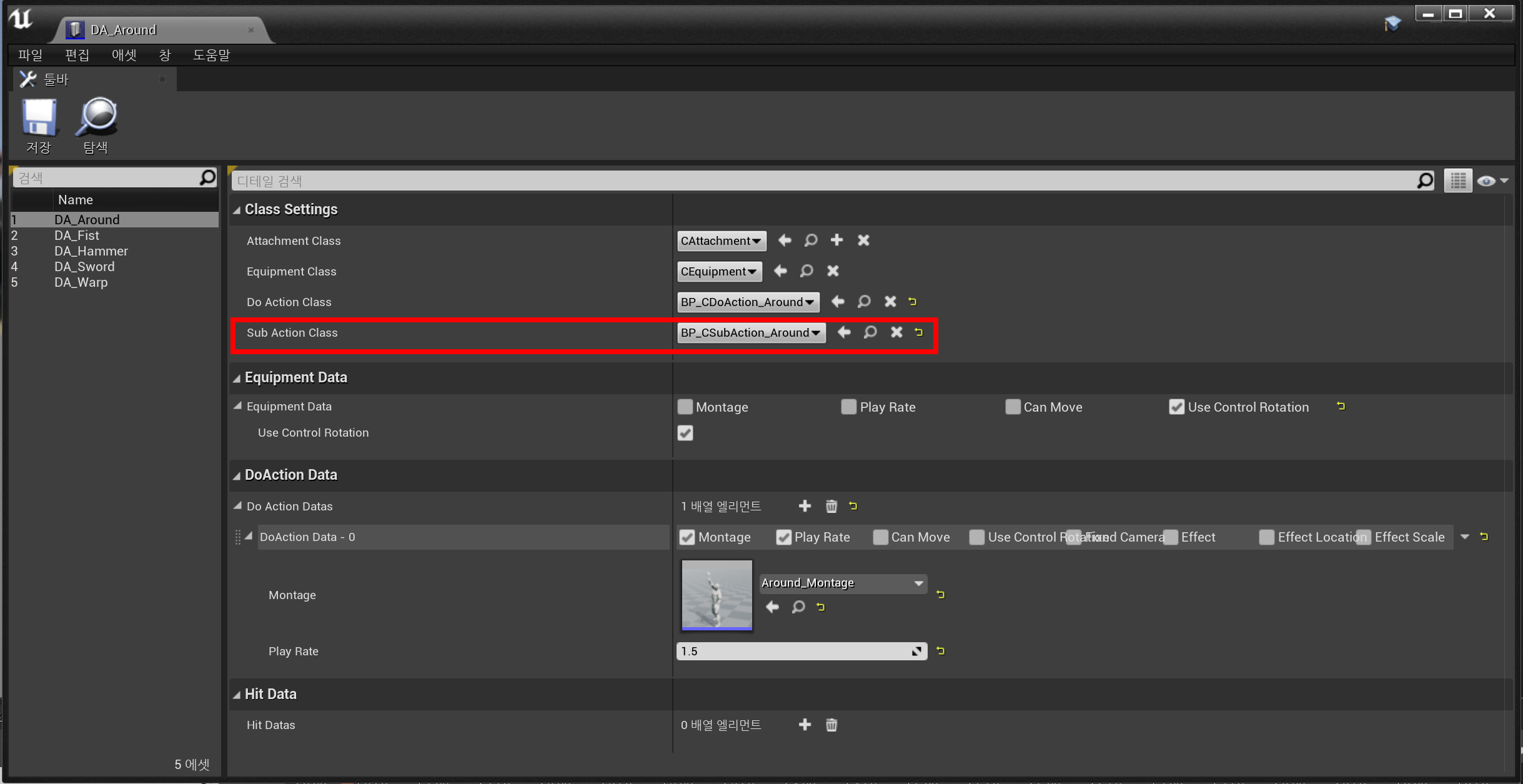Browse to Do Action Class asset
Screen dimensions: 1523x784
[x=864, y=302]
